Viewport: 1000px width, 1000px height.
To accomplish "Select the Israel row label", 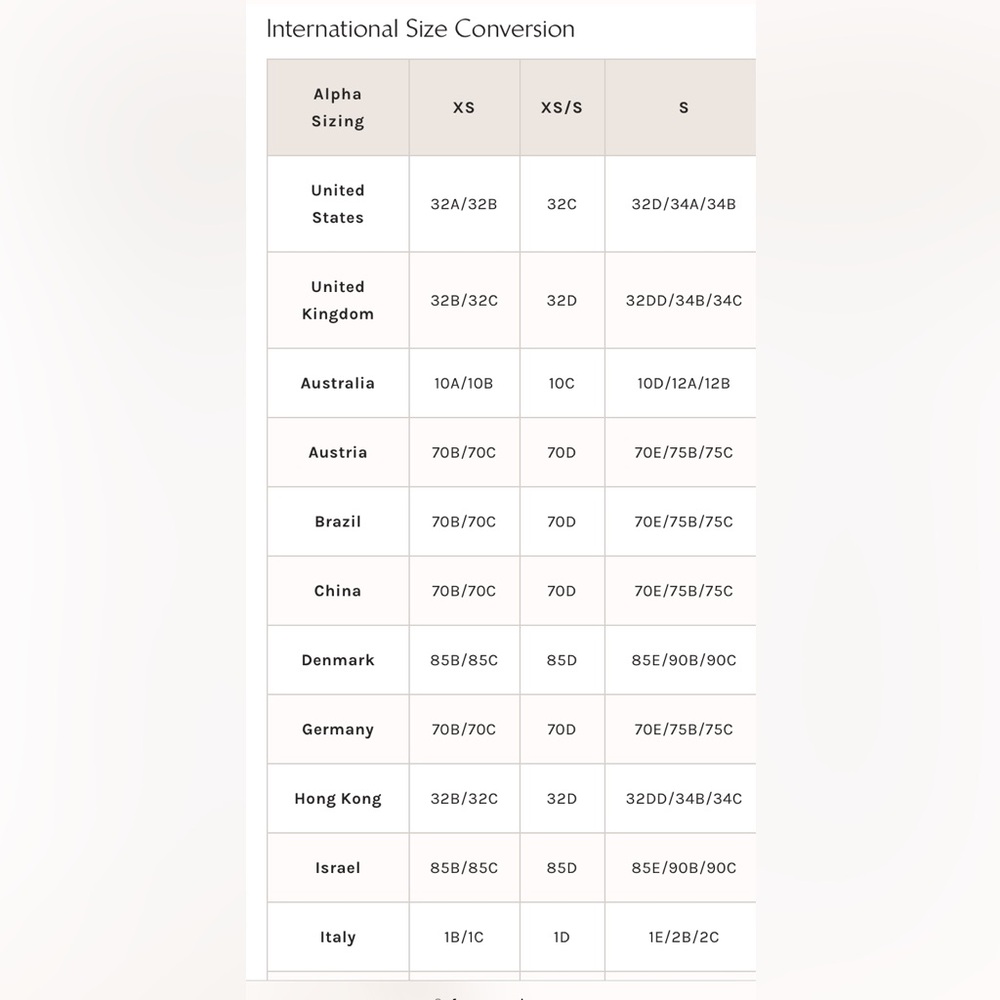I will tap(338, 868).
